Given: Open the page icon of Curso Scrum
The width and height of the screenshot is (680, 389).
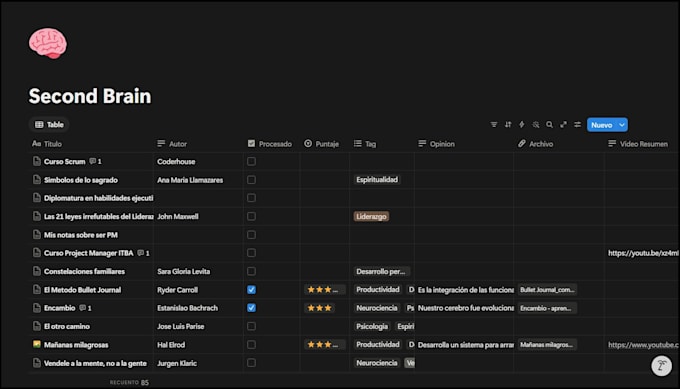Looking at the screenshot, I should tap(37, 161).
